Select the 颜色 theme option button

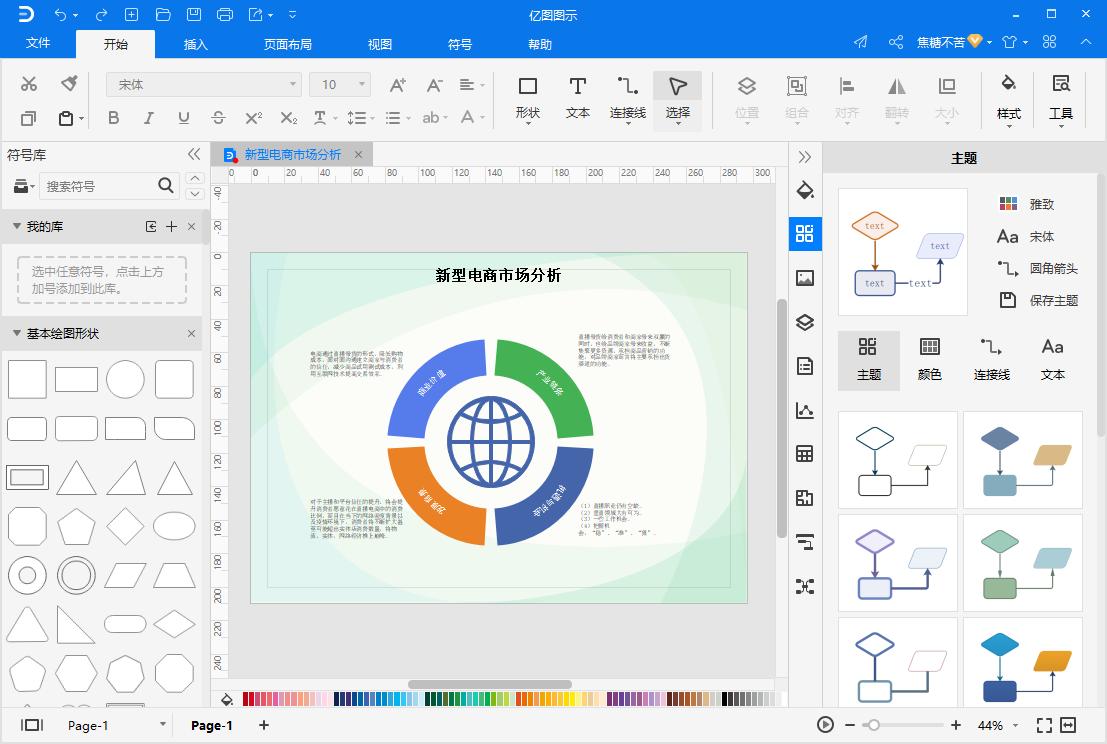click(x=929, y=359)
